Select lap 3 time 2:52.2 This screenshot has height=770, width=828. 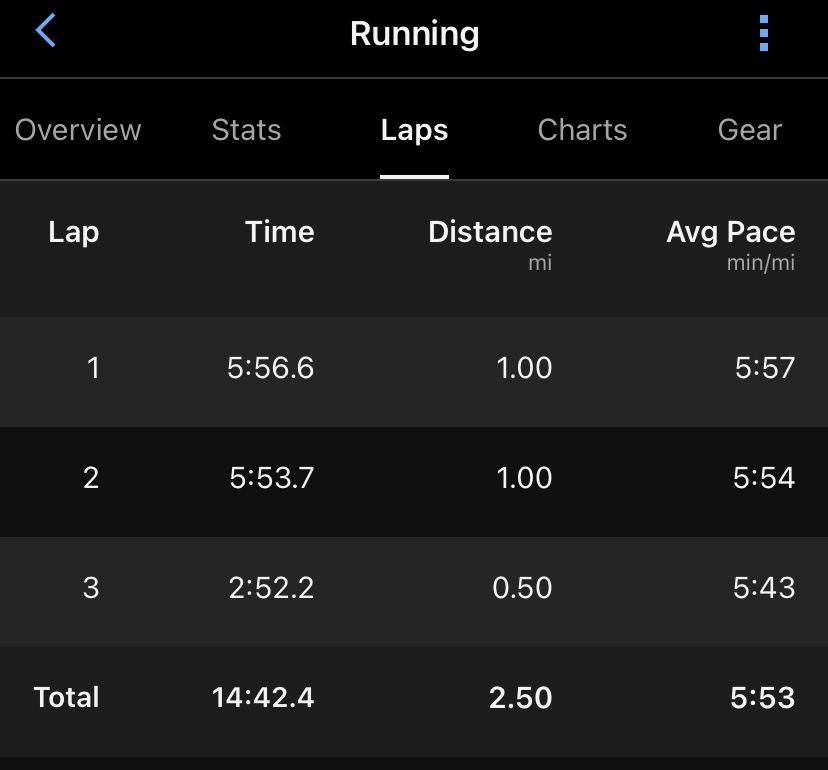tap(271, 587)
